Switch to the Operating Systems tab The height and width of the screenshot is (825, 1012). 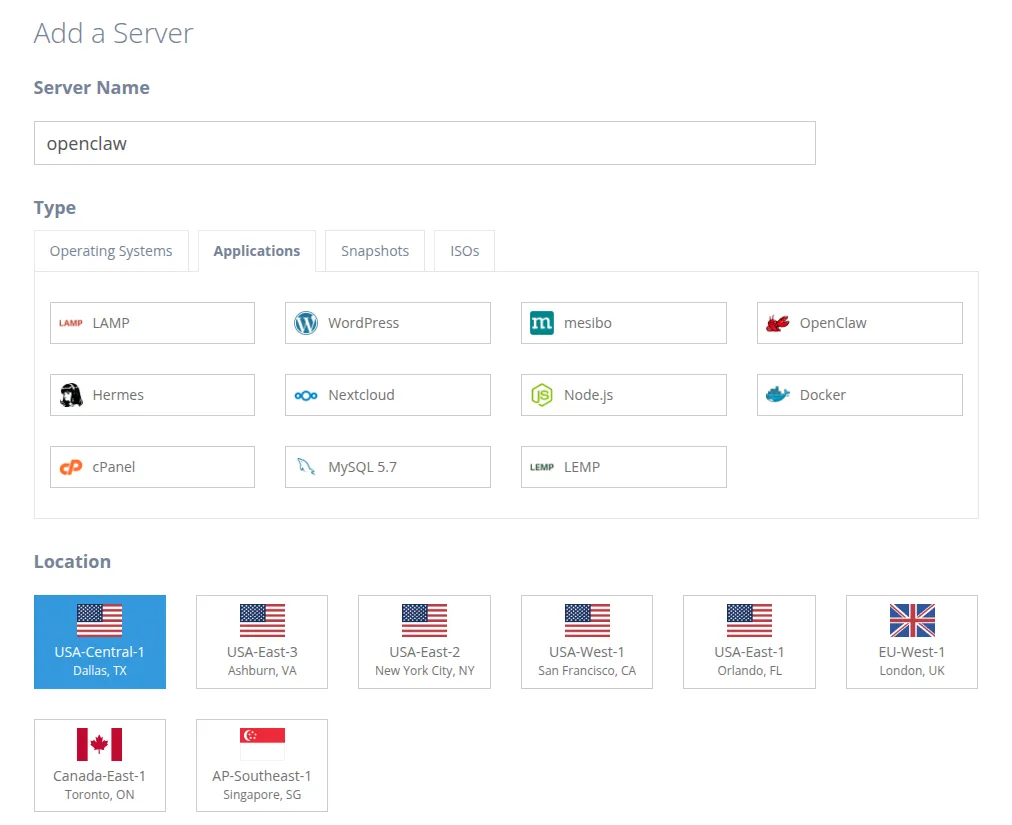coord(111,250)
